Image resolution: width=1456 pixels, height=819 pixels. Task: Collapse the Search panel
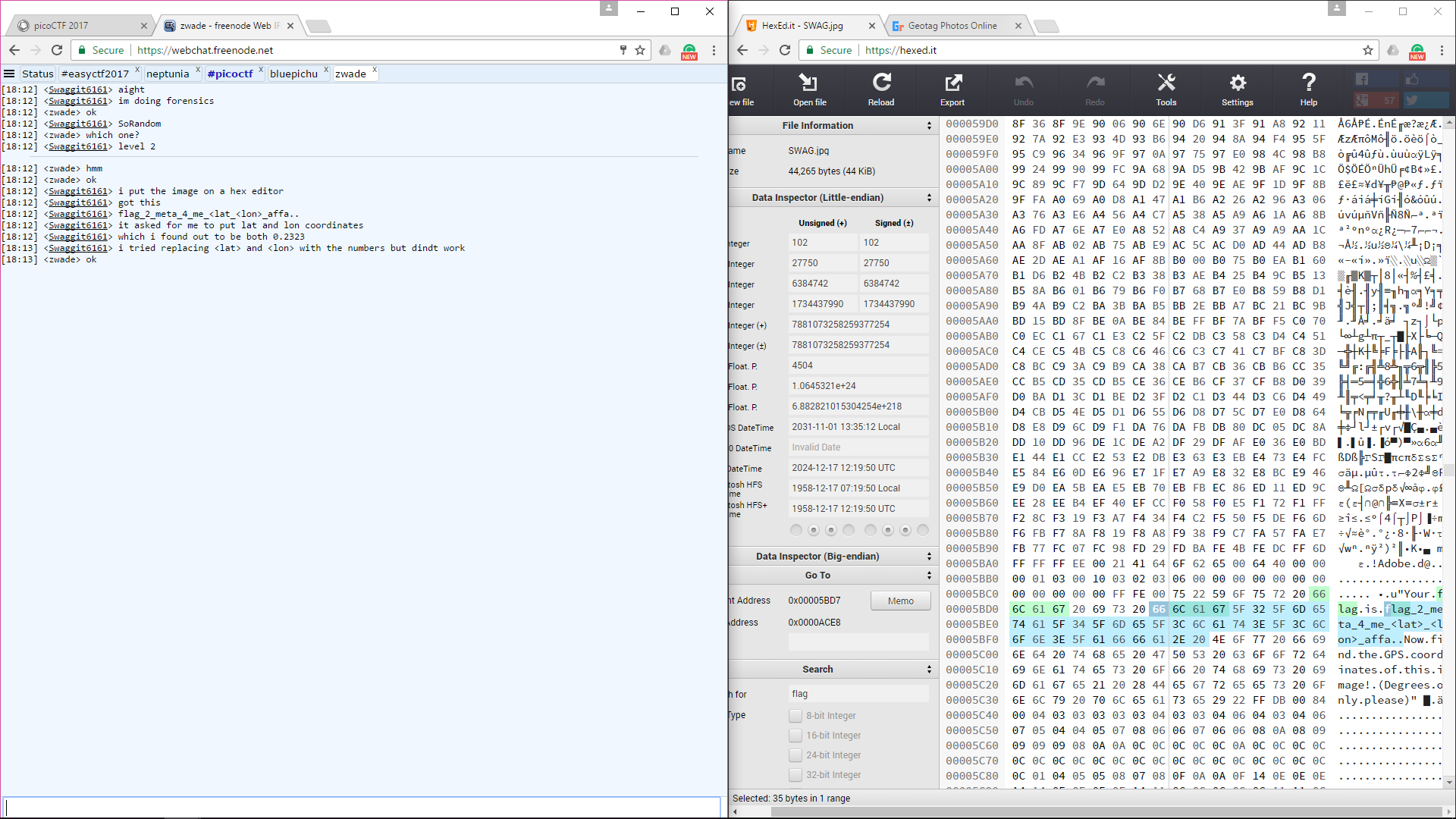click(x=929, y=670)
